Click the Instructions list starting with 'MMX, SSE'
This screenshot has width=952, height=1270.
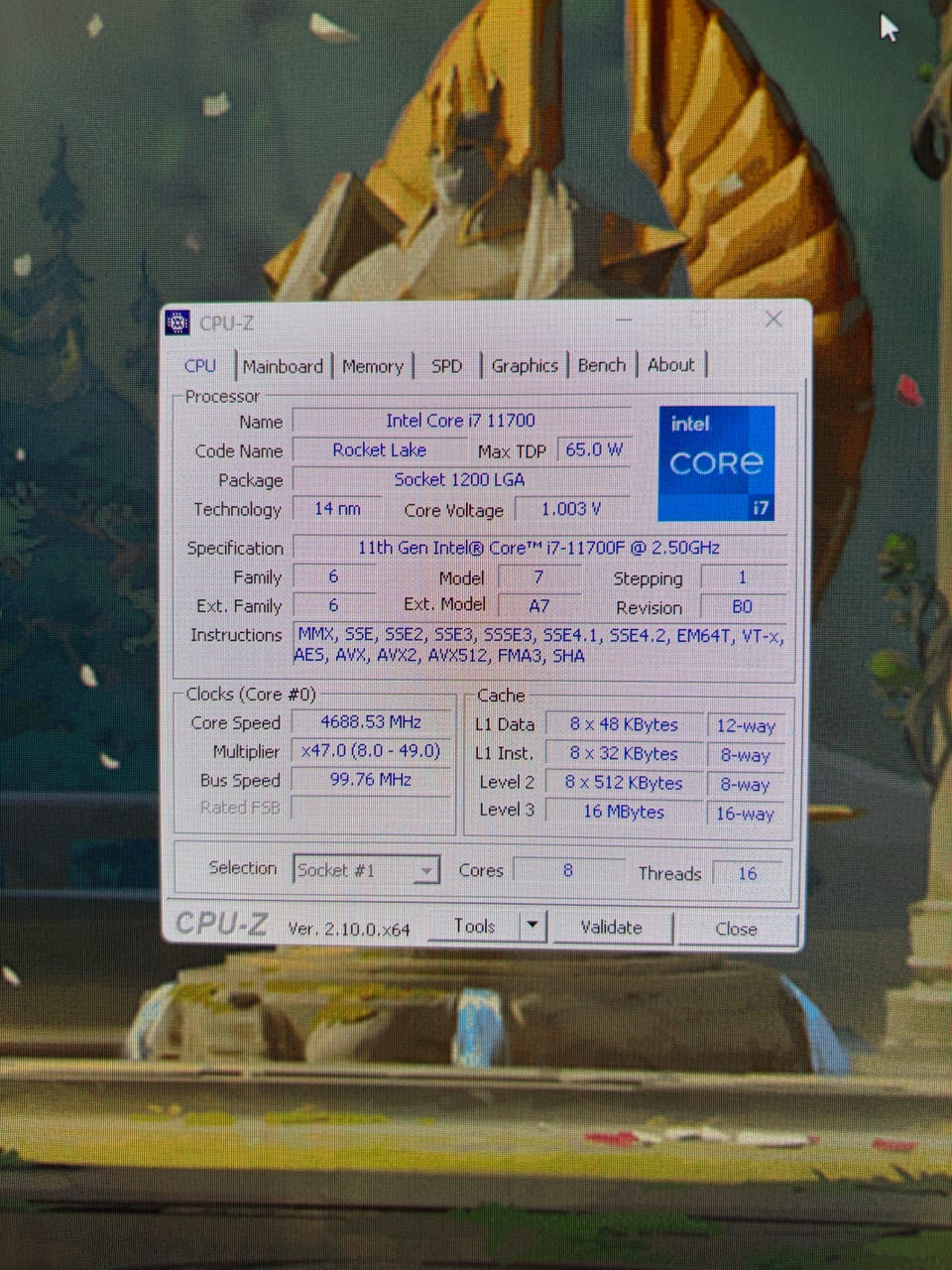(x=540, y=645)
